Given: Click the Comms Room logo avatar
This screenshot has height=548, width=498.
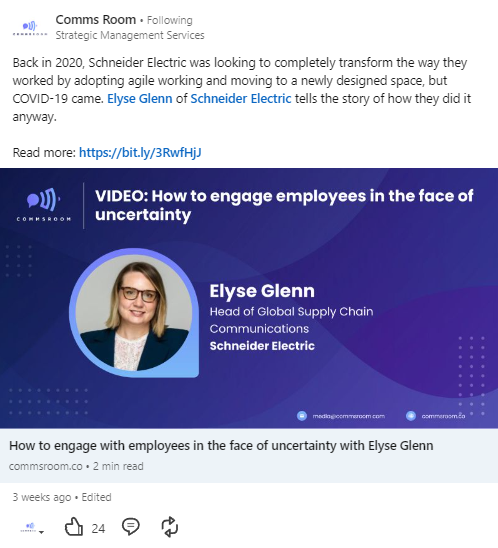Looking at the screenshot, I should 30,28.
